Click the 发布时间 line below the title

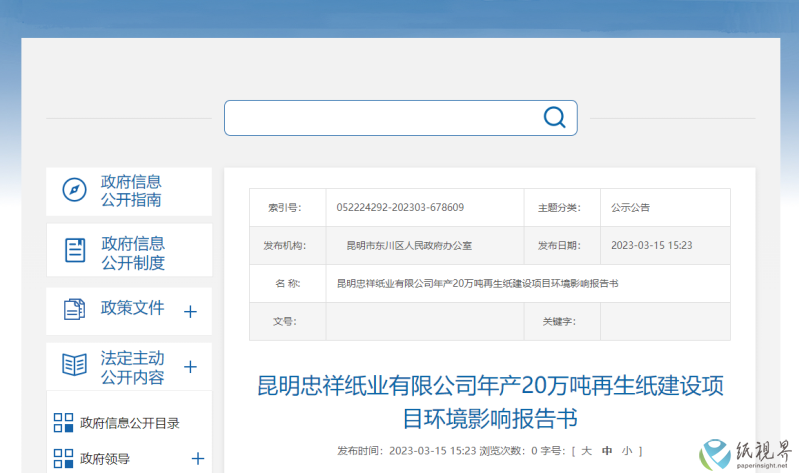407,451
